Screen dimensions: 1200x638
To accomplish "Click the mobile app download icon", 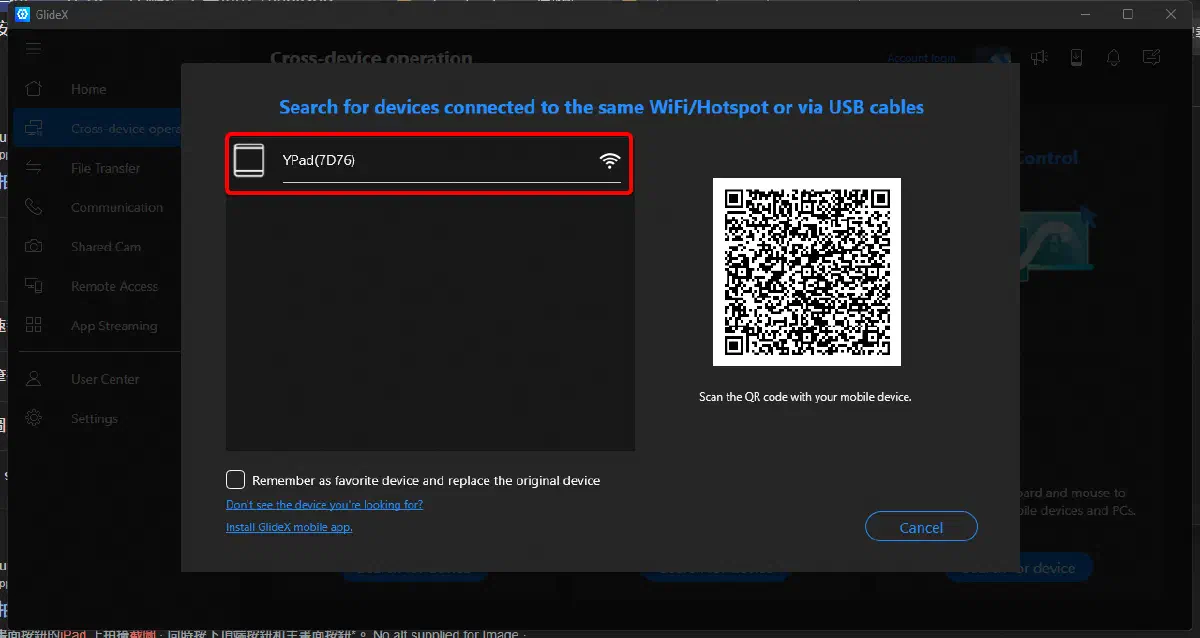I will click(1076, 58).
